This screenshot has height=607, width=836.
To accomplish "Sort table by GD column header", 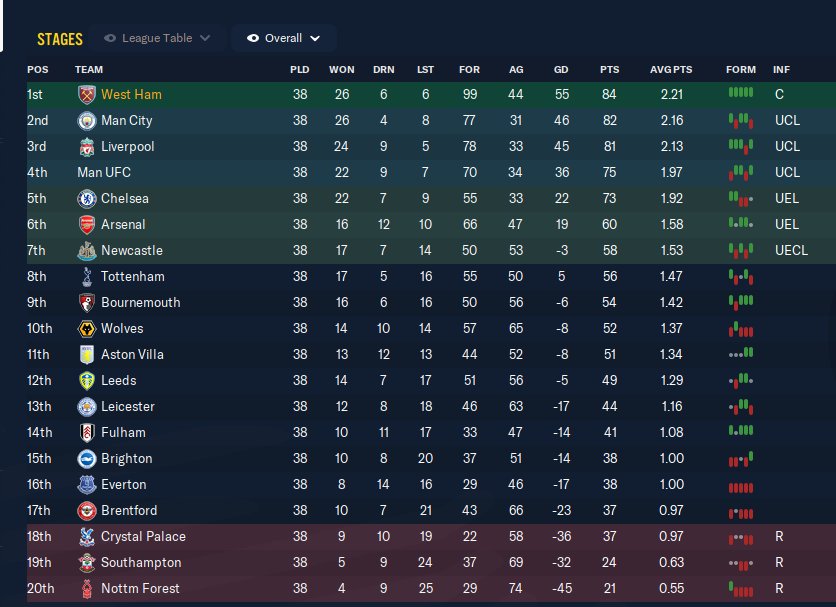I will (x=560, y=70).
